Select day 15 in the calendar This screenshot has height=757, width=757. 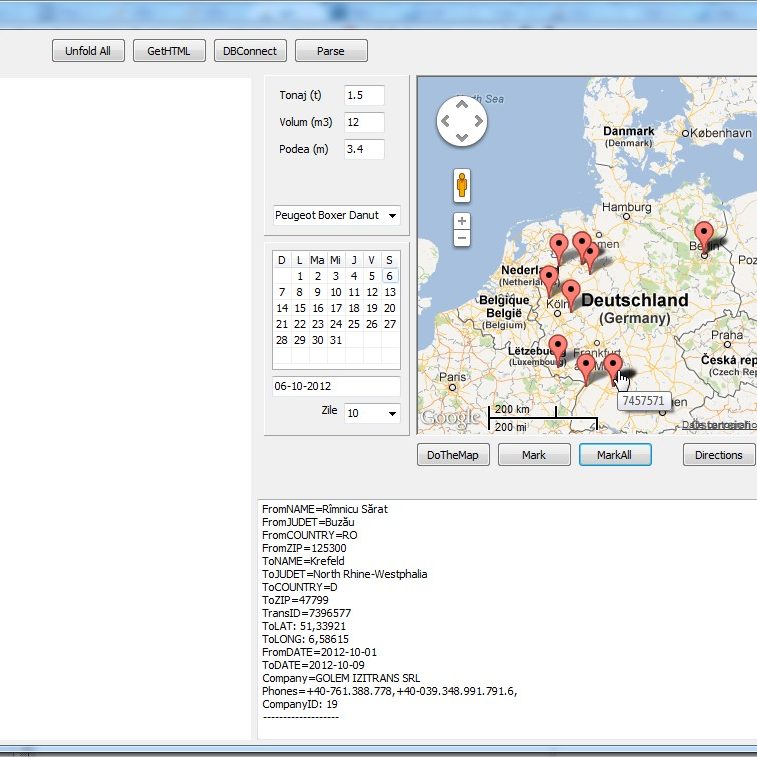[x=300, y=308]
